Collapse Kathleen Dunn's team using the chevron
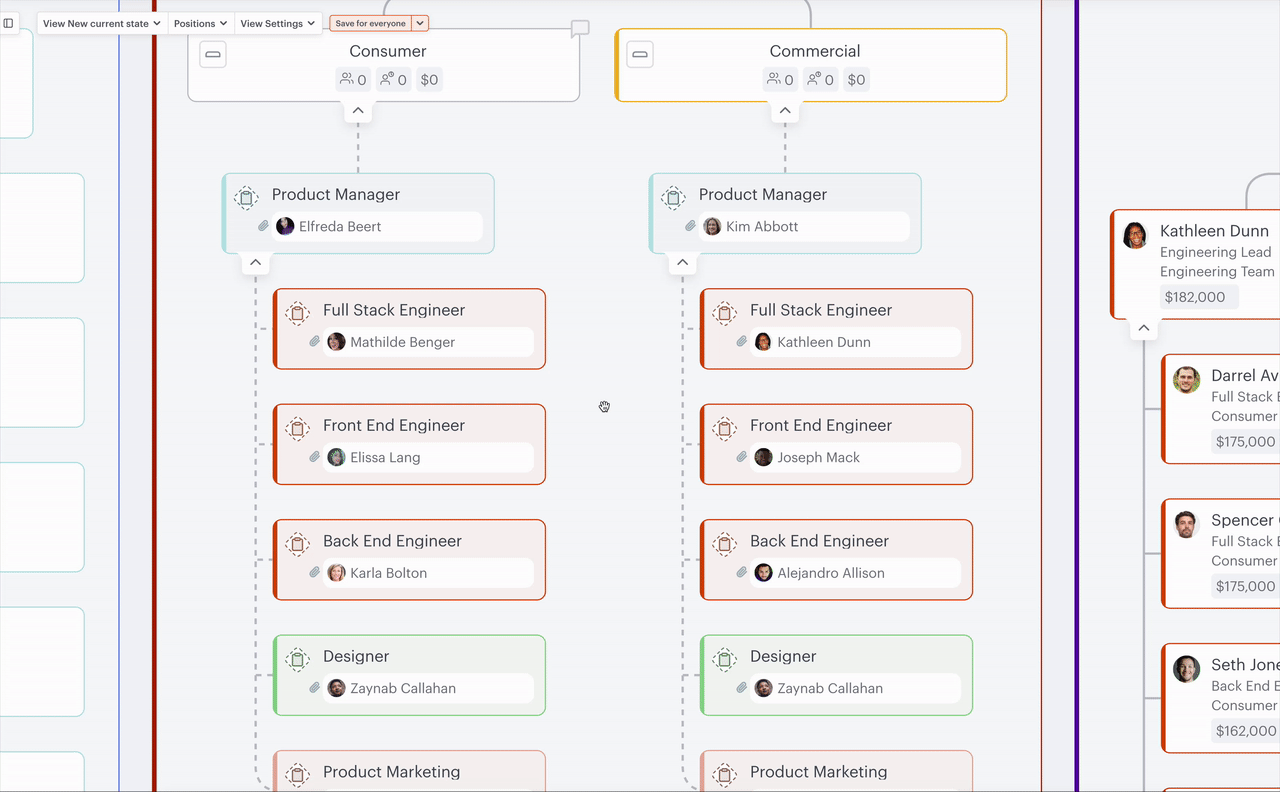Screen dimensions: 1280x792 coord(1143,327)
